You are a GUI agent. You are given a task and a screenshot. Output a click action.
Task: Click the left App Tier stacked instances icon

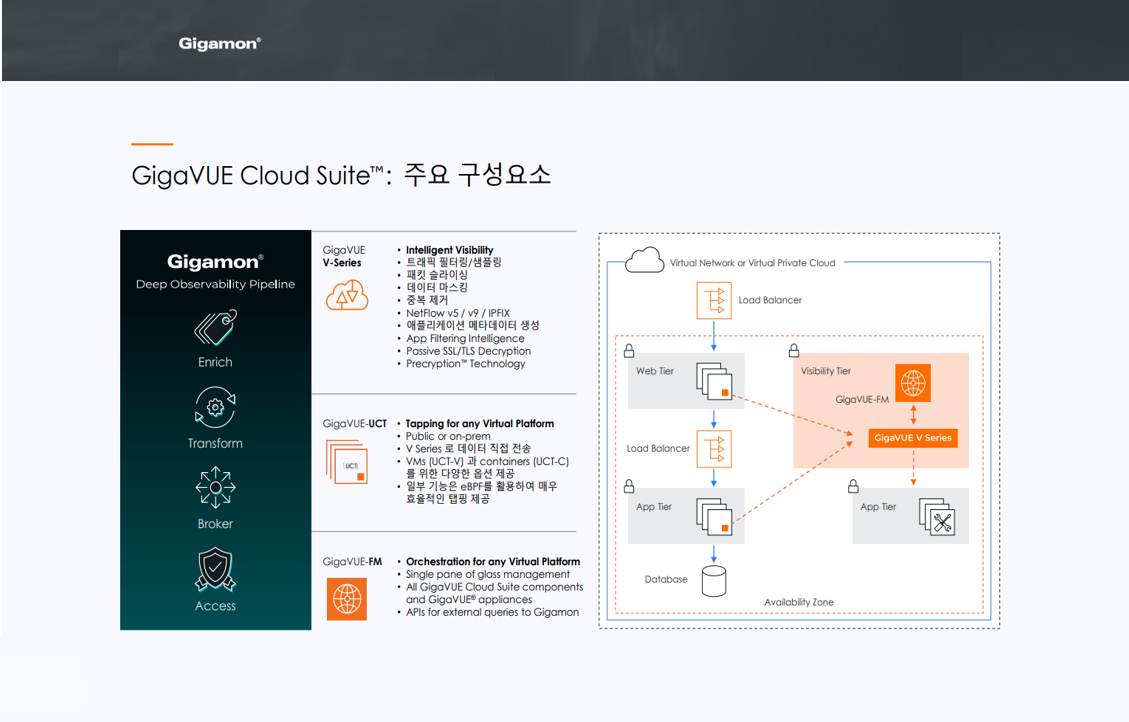click(x=714, y=516)
